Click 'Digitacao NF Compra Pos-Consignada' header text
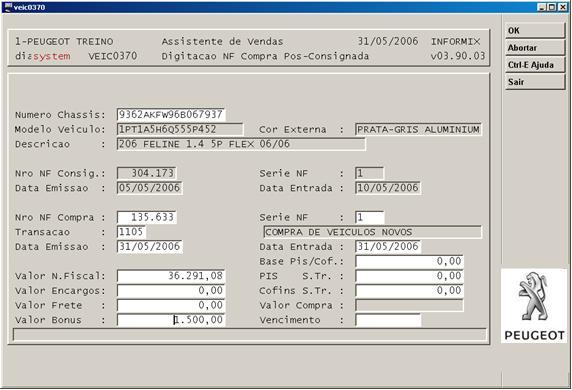572x390 pixels. (x=265, y=56)
